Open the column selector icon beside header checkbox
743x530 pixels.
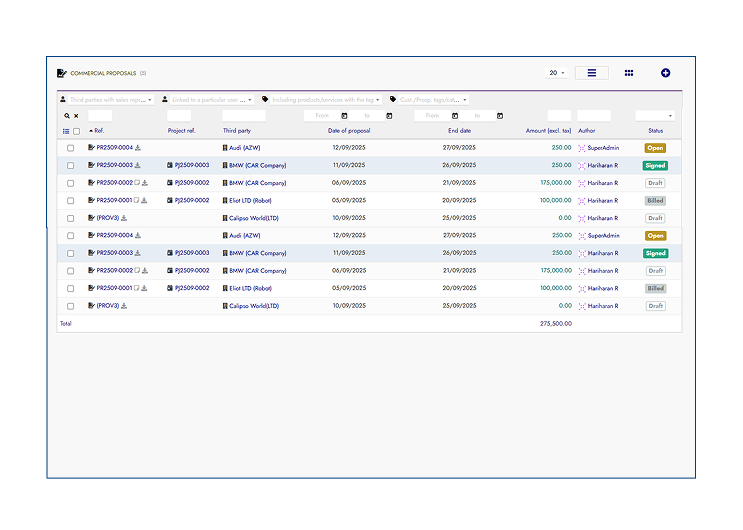(x=66, y=131)
